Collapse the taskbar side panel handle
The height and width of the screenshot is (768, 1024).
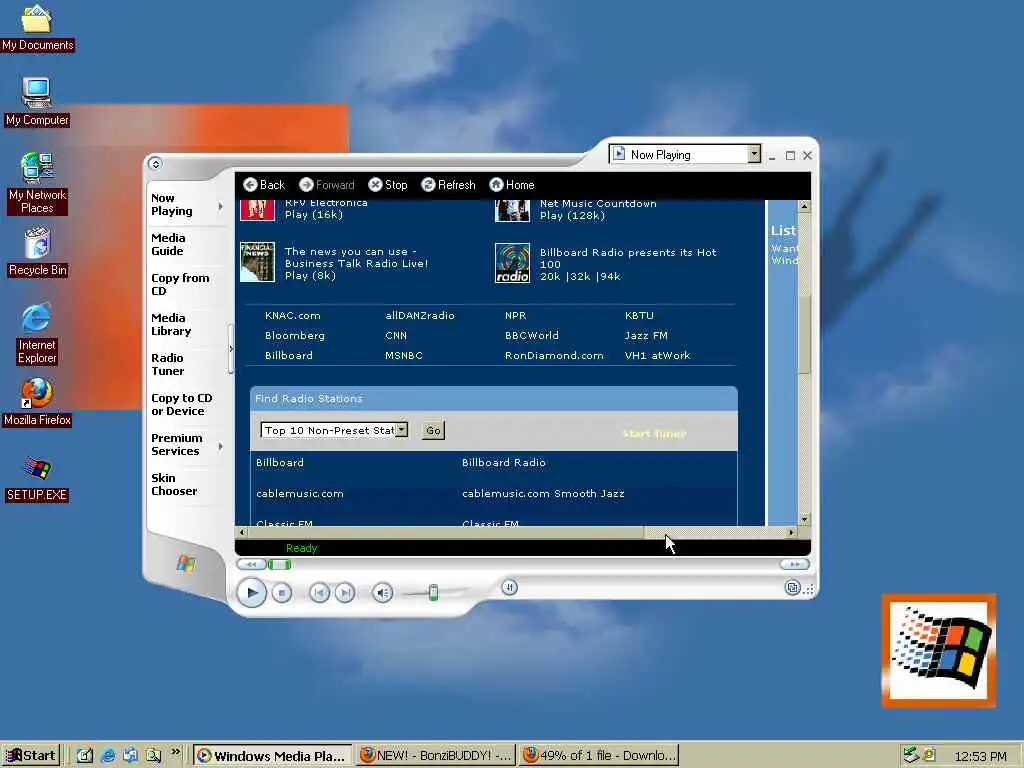coord(231,349)
